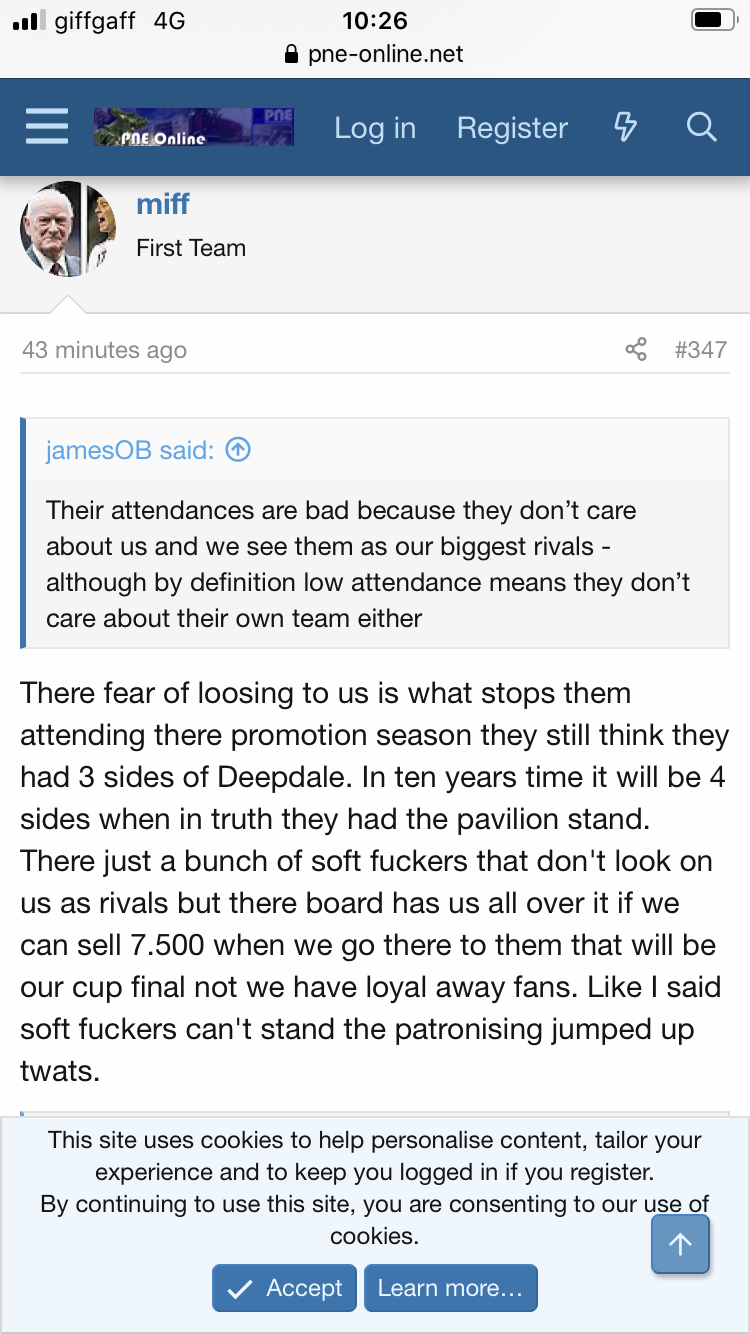
Task: Open the search magnifier icon
Action: click(701, 127)
